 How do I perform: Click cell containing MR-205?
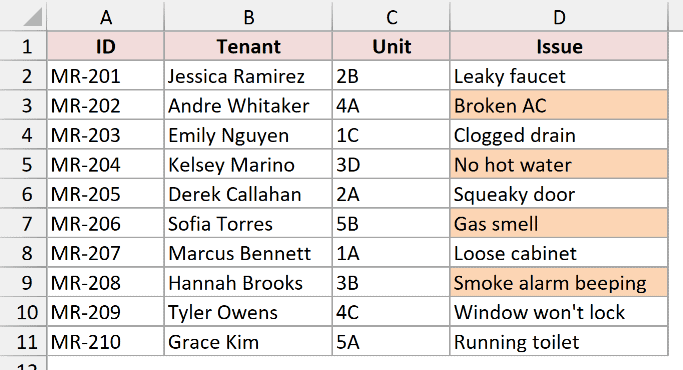[x=105, y=194]
